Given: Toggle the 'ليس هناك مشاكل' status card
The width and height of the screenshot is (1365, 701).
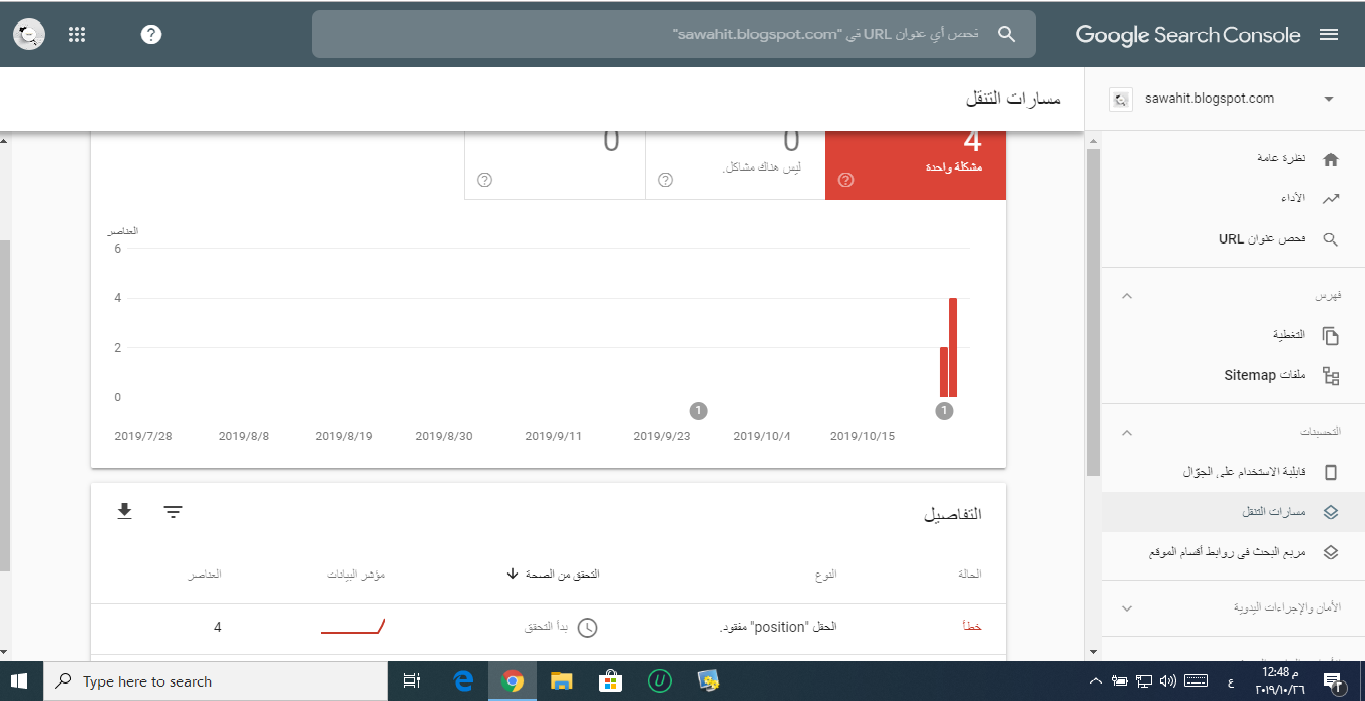Looking at the screenshot, I should [735, 165].
